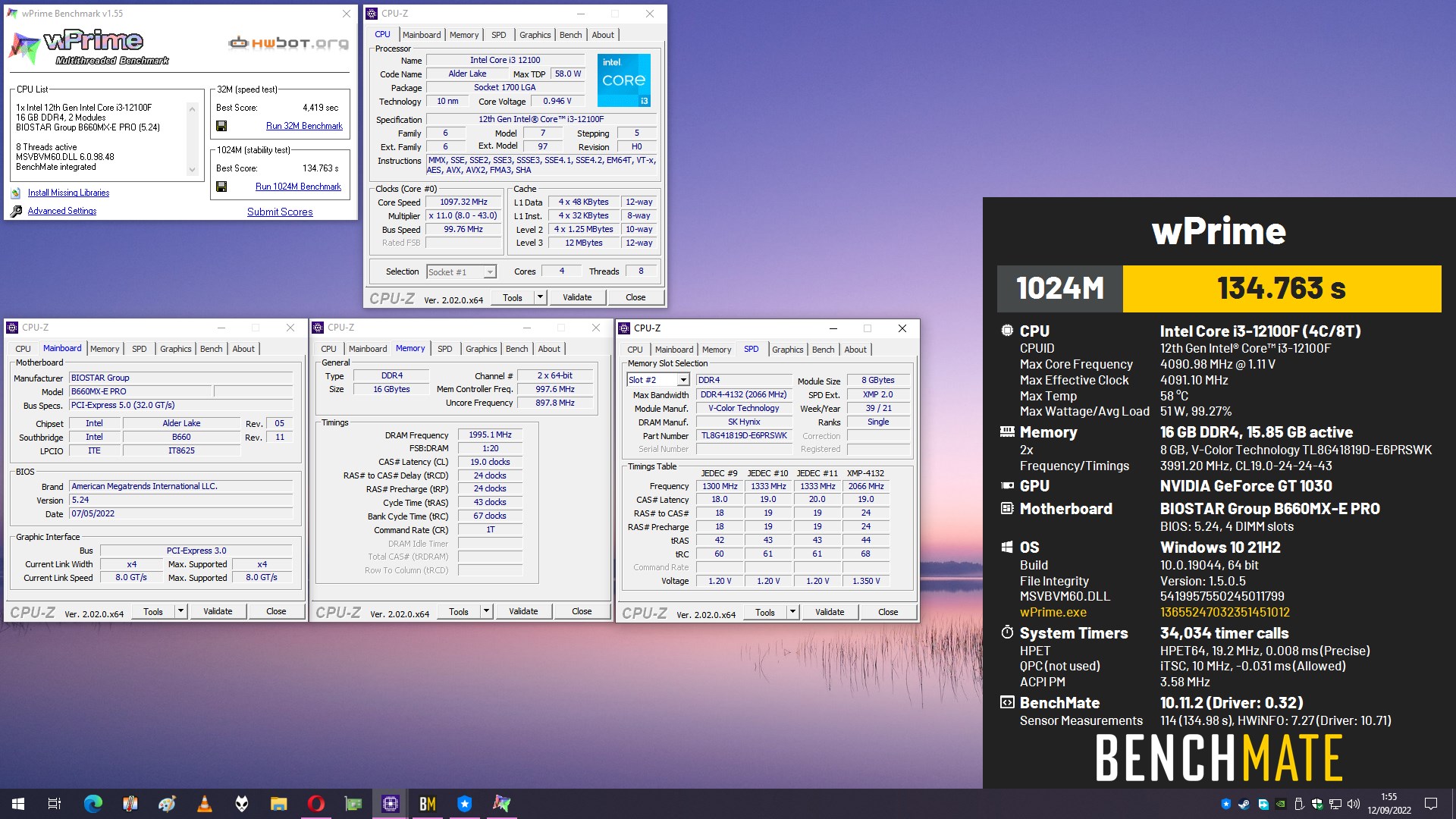This screenshot has width=1456, height=819.
Task: Switch to the wPrime taskbar icon
Action: pos(501,804)
